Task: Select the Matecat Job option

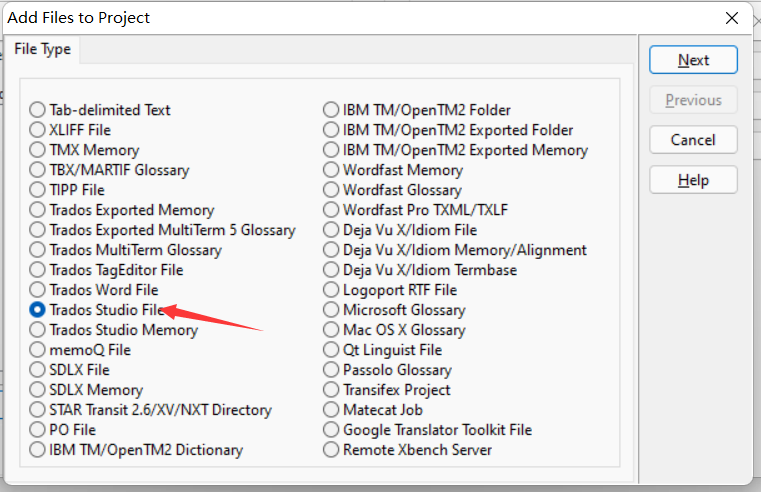Action: tap(331, 410)
